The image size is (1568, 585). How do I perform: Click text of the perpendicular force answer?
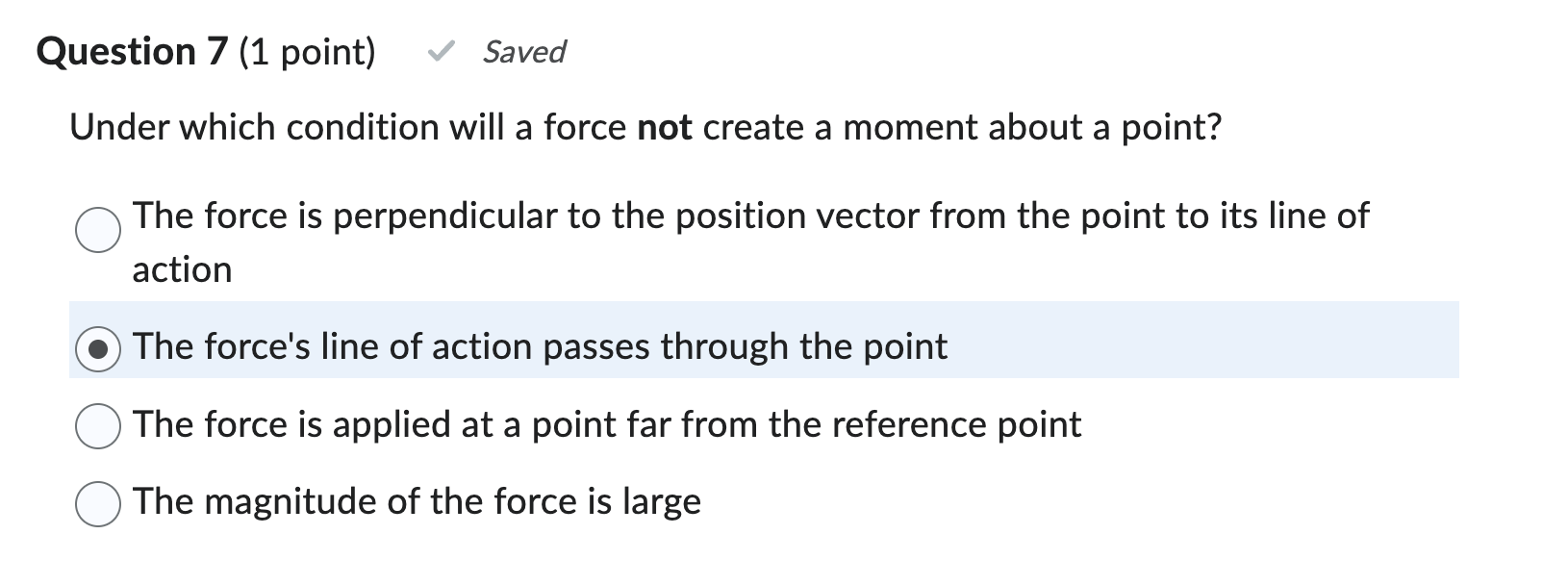[750, 216]
